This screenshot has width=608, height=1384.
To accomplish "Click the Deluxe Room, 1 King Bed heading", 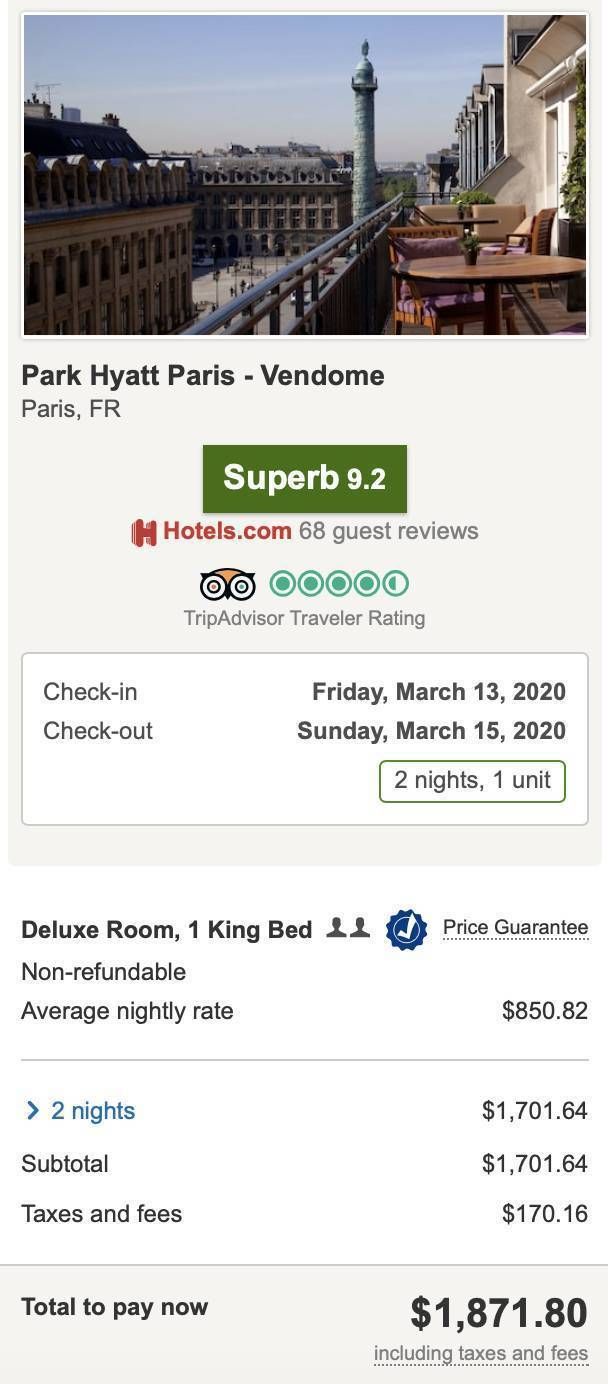I will coord(167,930).
